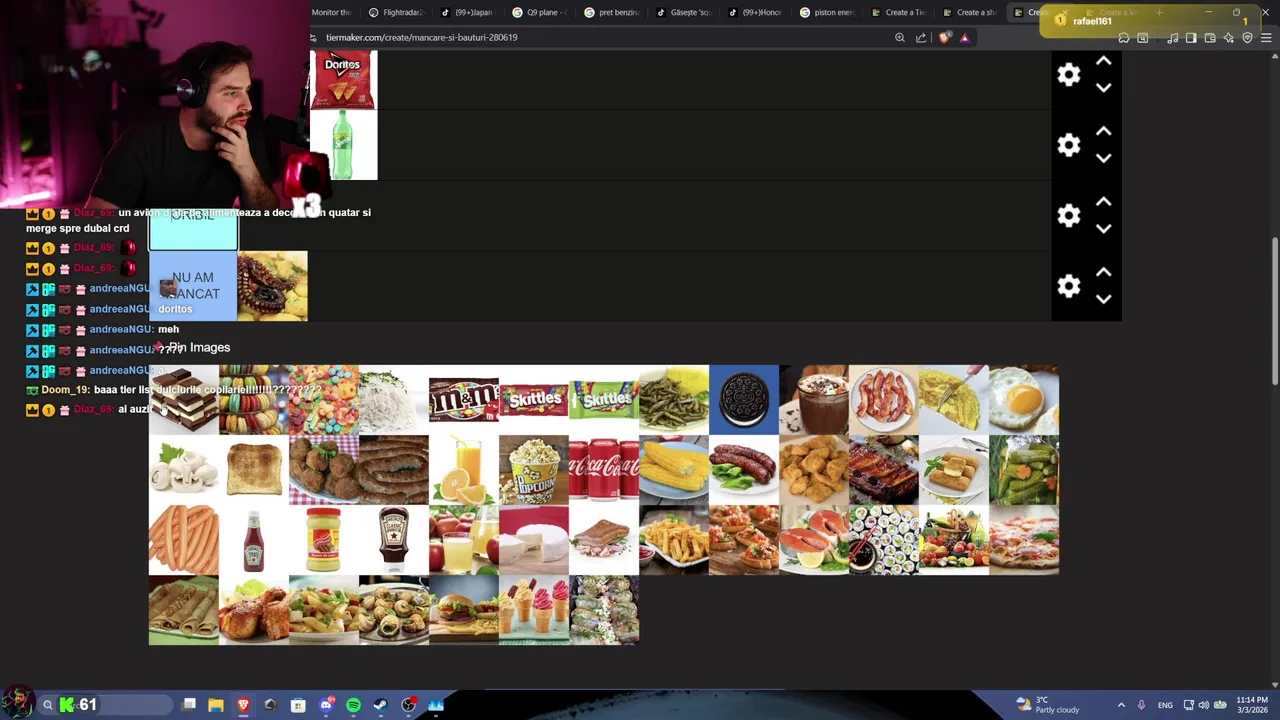Pick the french fries image
Image resolution: width=1280 pixels, height=720 pixels.
pyautogui.click(x=674, y=540)
